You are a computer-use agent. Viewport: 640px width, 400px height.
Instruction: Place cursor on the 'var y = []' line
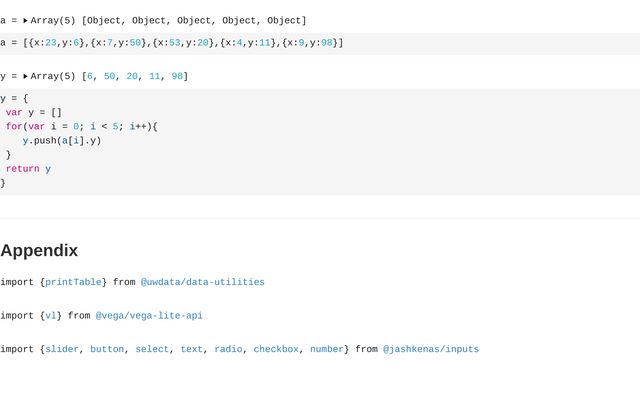[34, 113]
